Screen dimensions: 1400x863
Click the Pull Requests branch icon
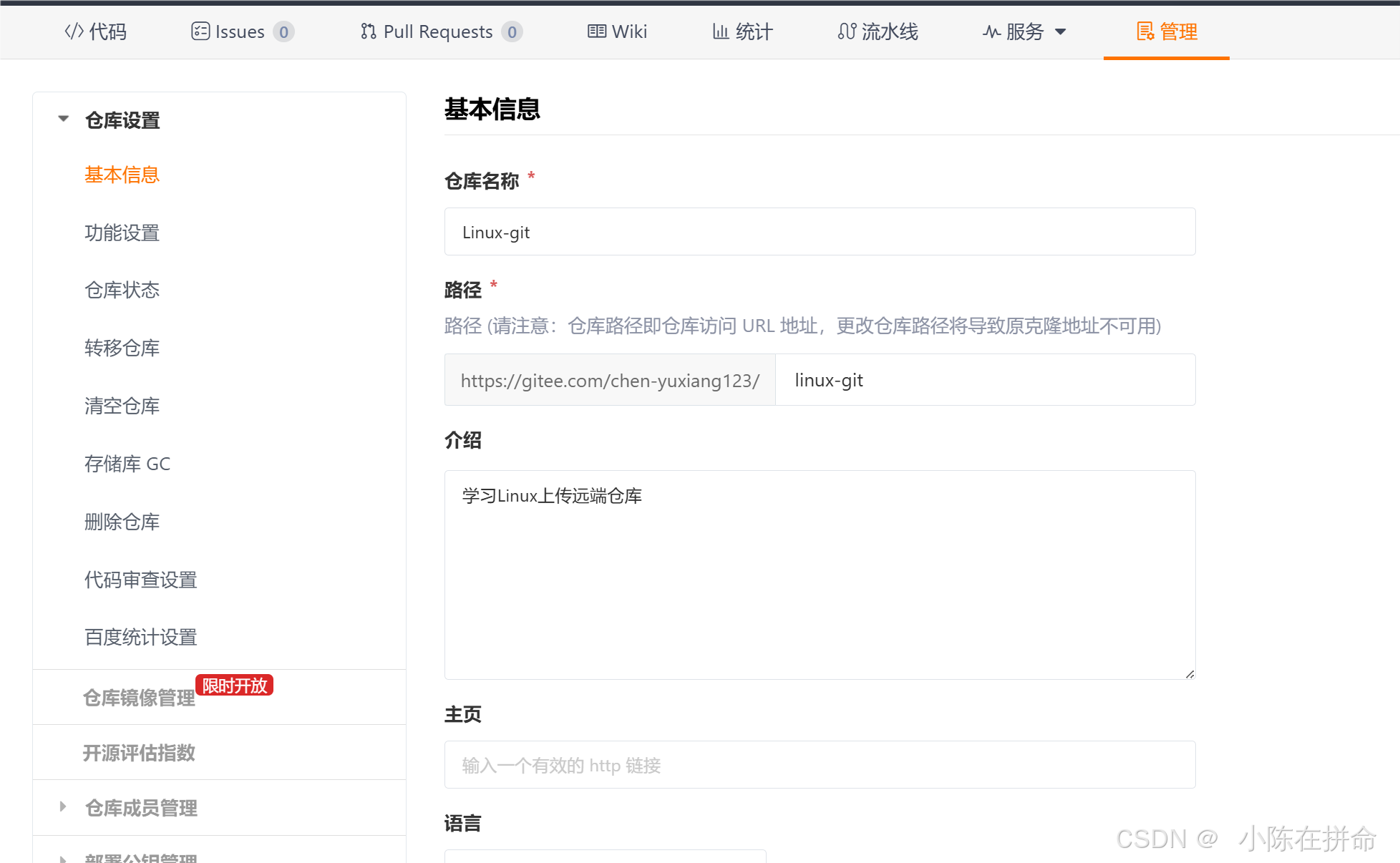click(369, 31)
